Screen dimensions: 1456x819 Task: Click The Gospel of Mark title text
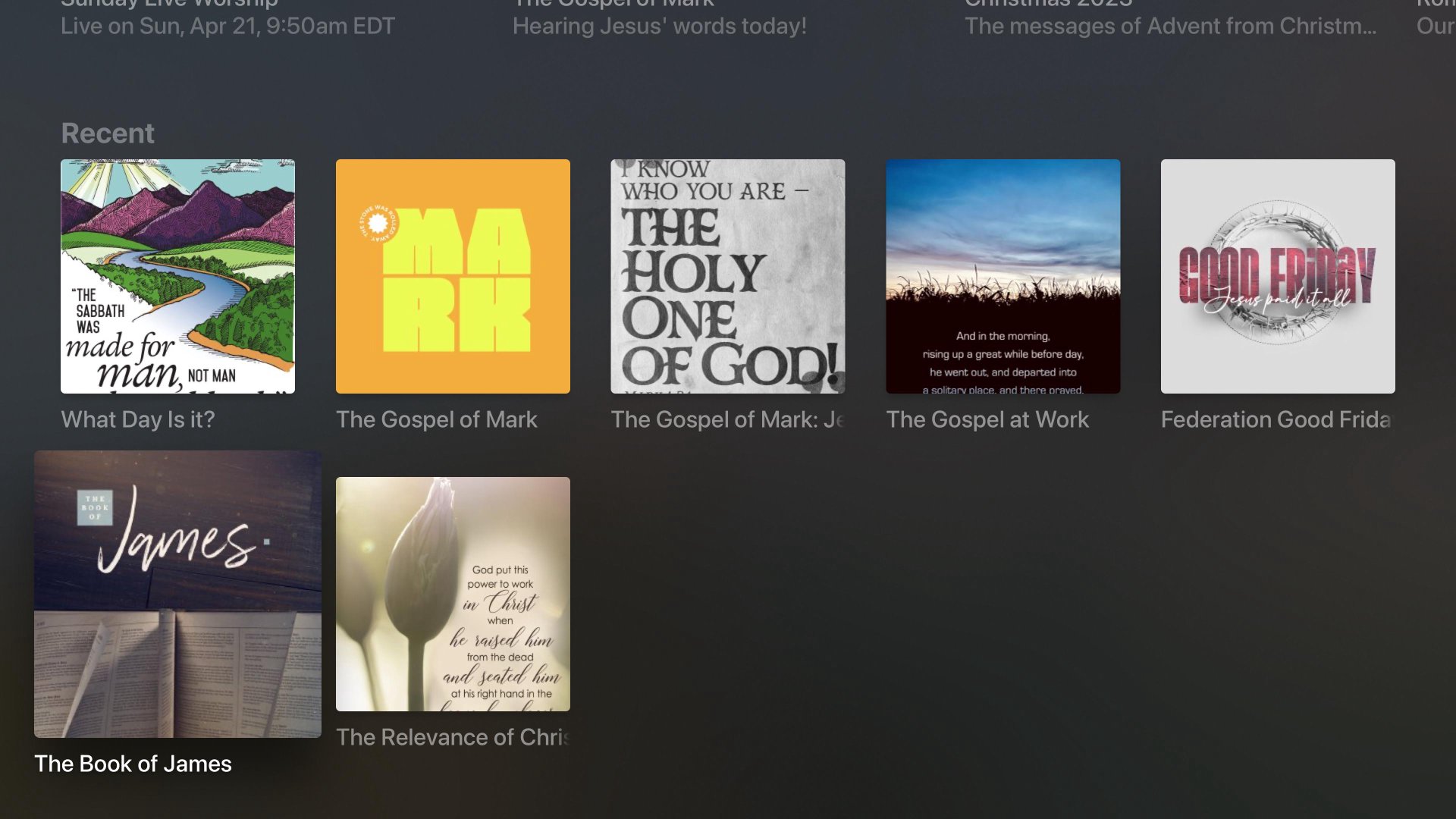pyautogui.click(x=437, y=419)
